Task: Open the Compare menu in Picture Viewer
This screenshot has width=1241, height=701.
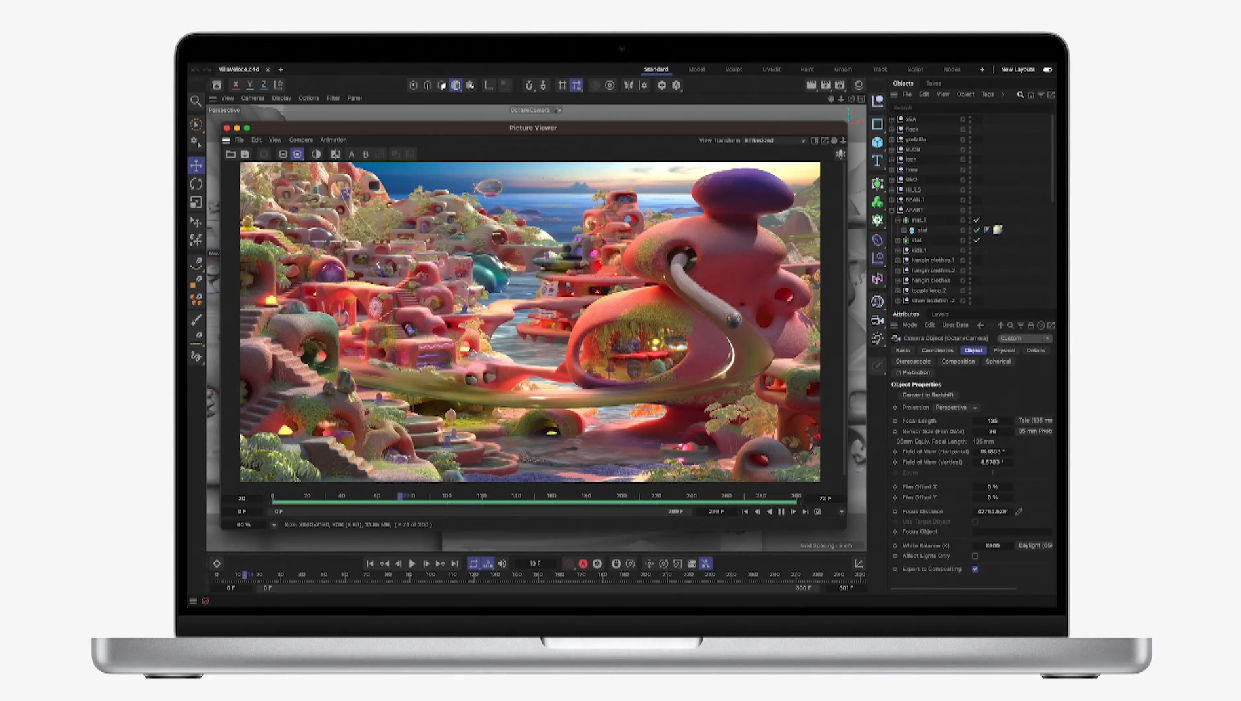Action: pos(301,140)
